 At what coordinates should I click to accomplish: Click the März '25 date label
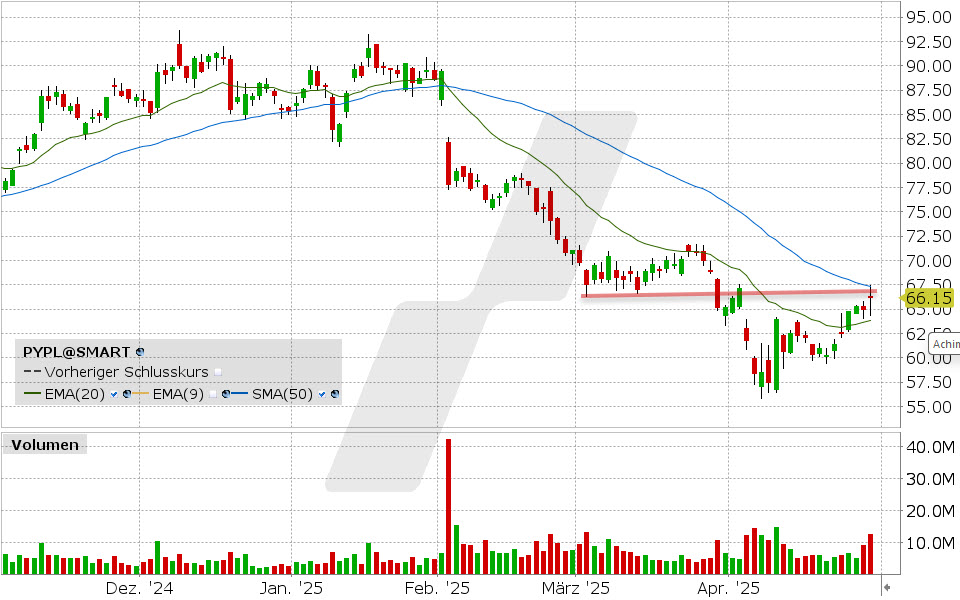pyautogui.click(x=576, y=588)
